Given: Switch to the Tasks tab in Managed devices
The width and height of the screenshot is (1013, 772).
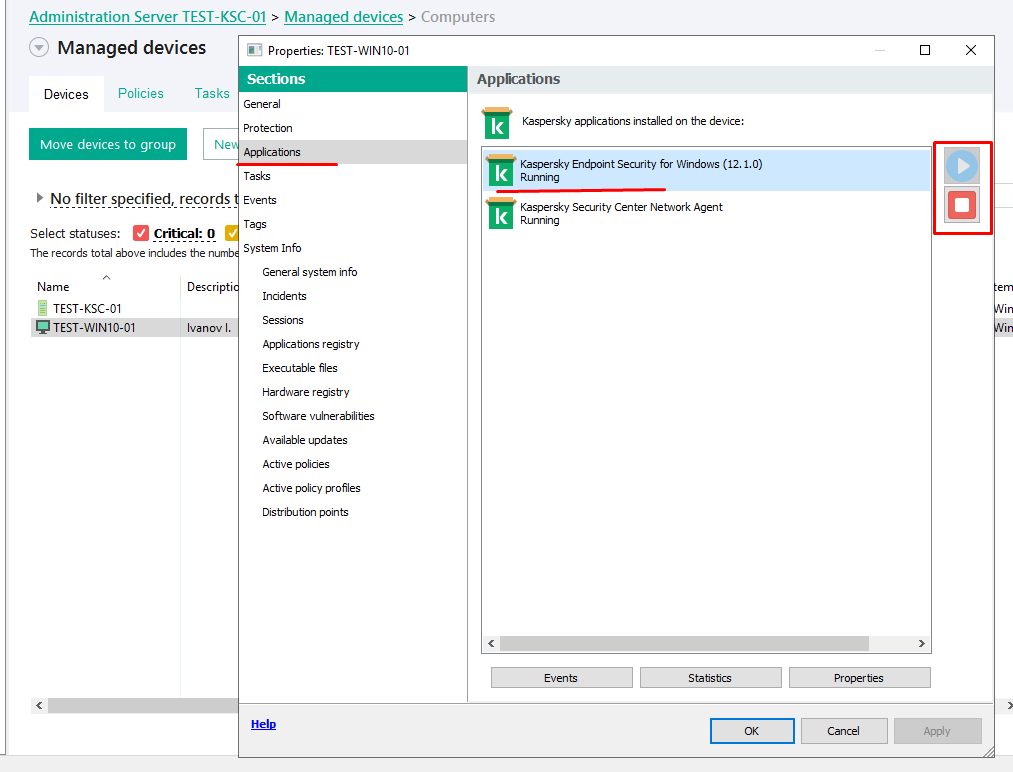Looking at the screenshot, I should tap(212, 93).
